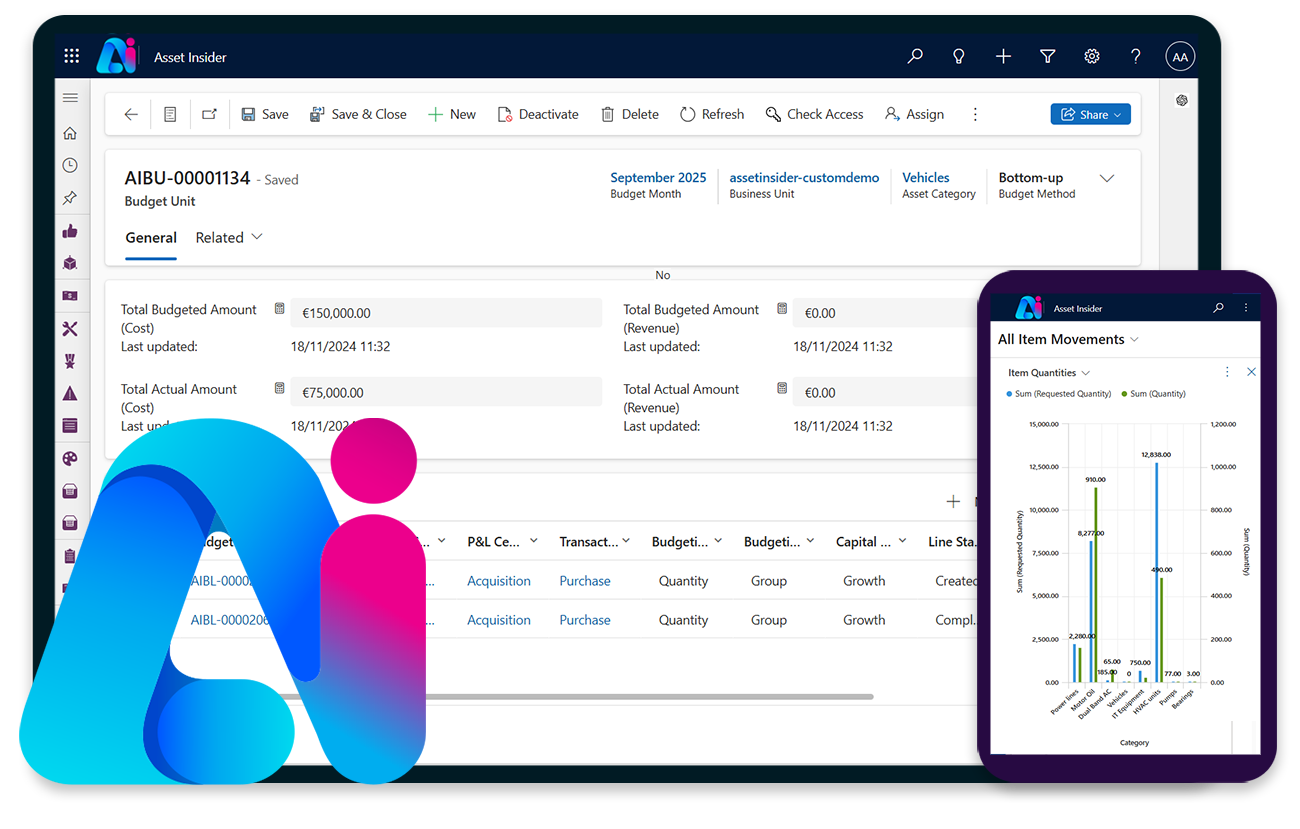Go to Home in the sidebar
Viewport: 1300px width, 829px height.
pyautogui.click(x=70, y=133)
